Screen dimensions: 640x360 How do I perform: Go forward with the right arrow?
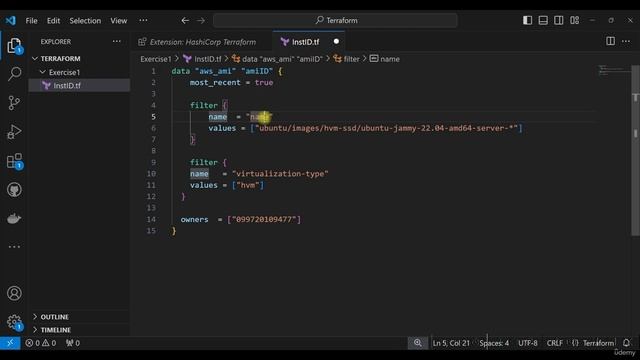pos(201,20)
